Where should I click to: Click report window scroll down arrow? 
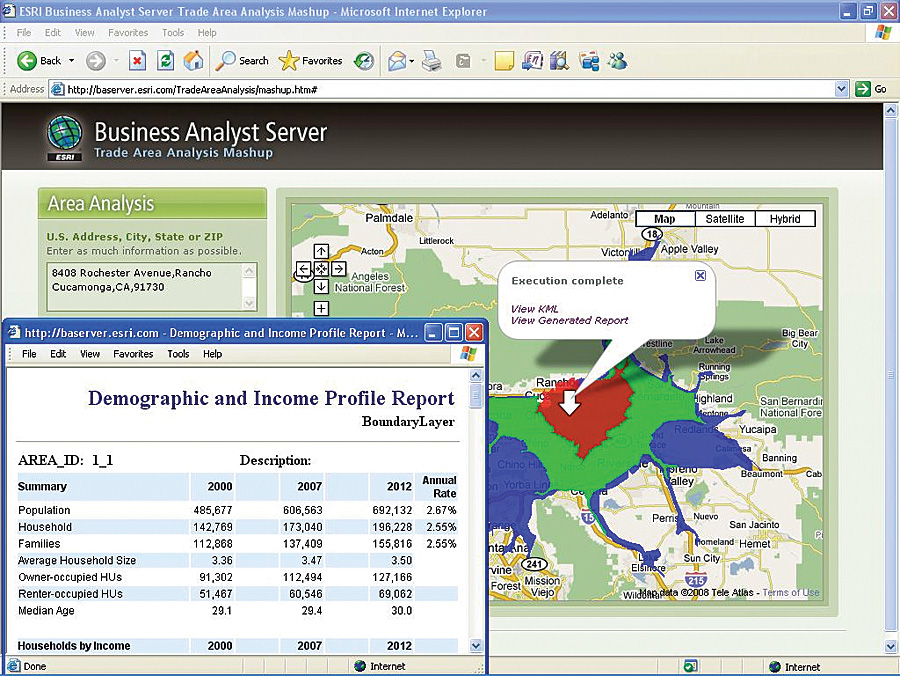tap(476, 646)
